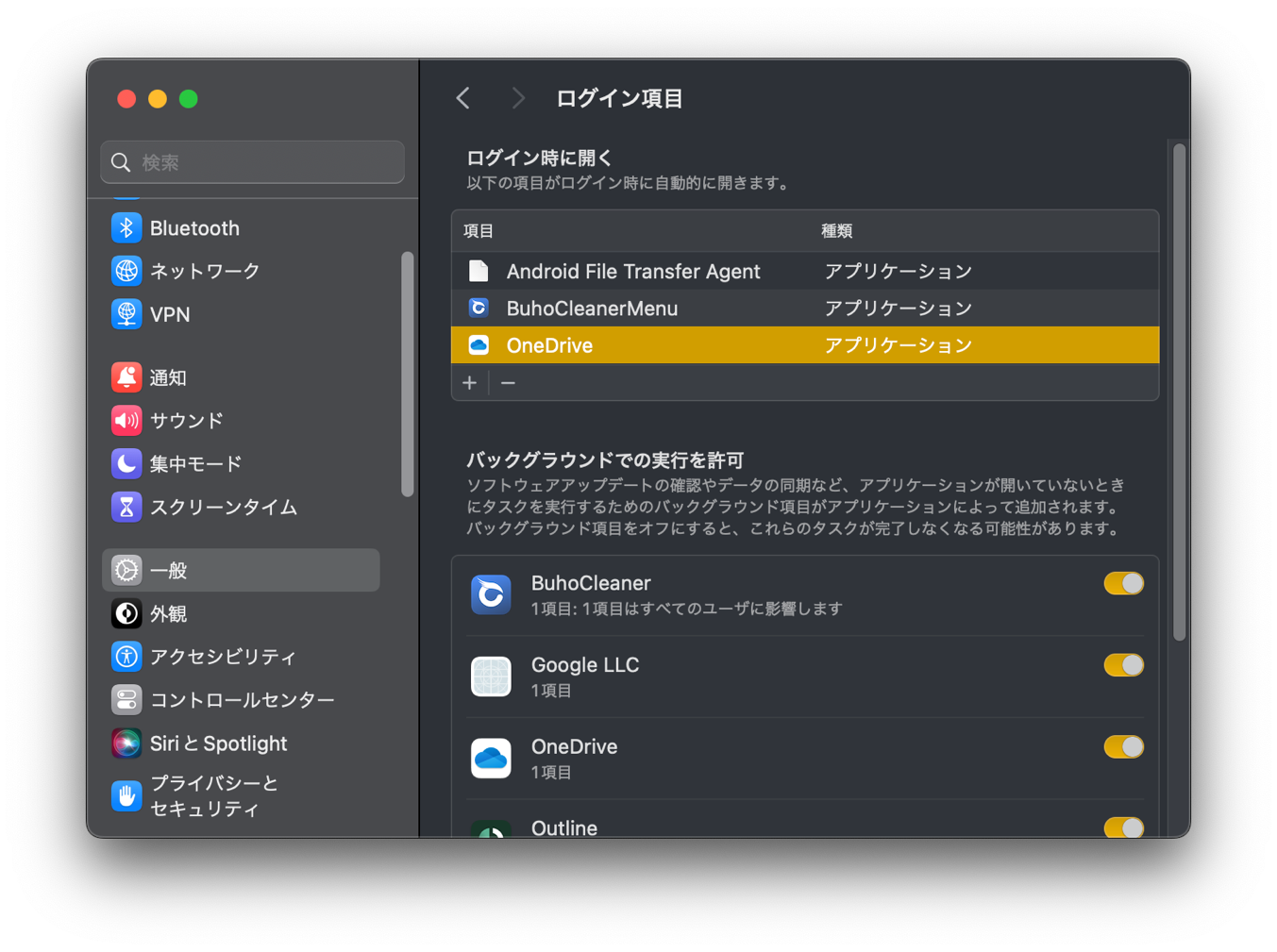Image resolution: width=1277 pixels, height=952 pixels.
Task: Select the highlighted OneDrive login row name
Action: 549,345
